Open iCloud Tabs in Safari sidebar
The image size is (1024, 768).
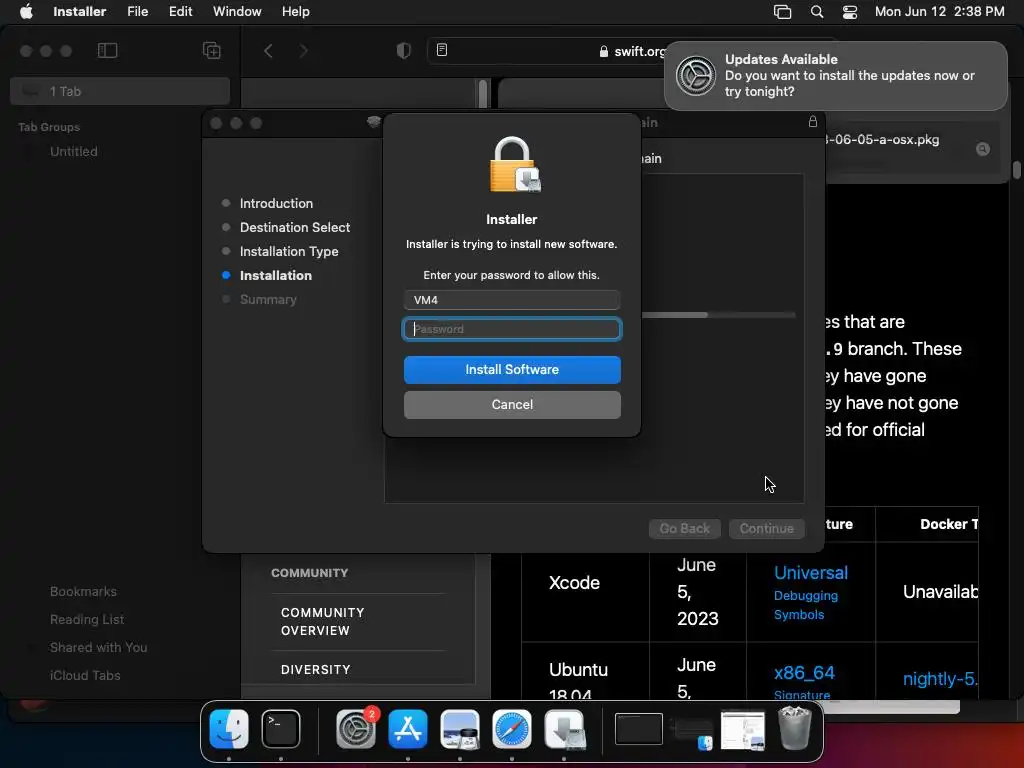click(x=86, y=676)
